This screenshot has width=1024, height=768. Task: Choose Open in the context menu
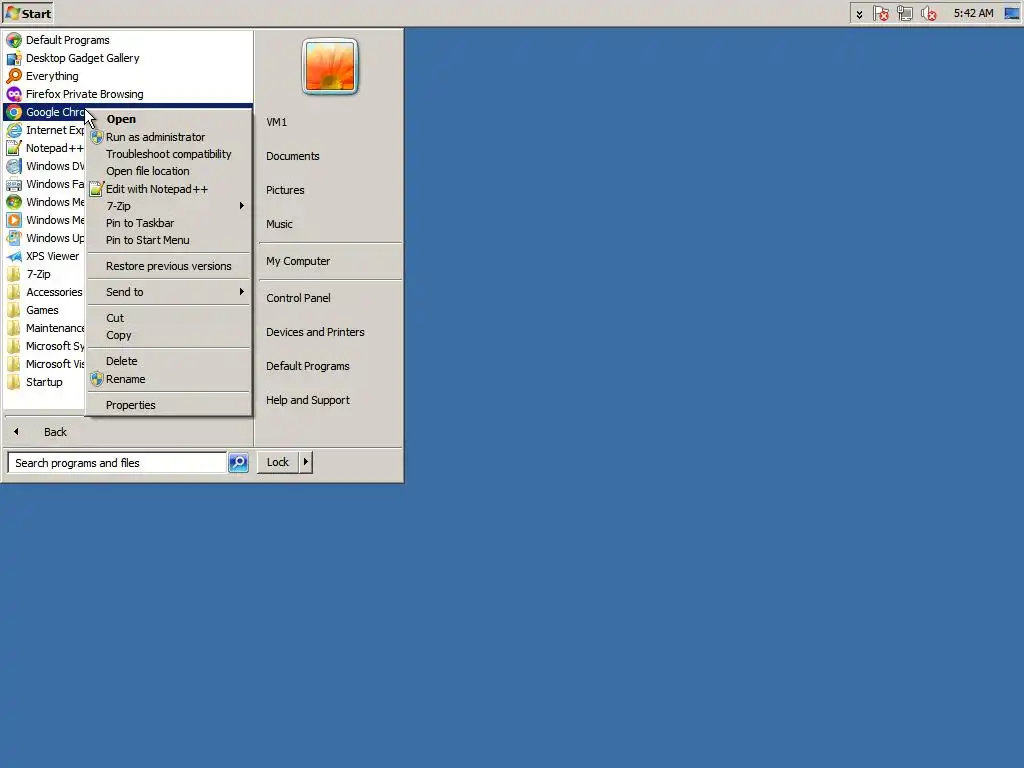(x=169, y=119)
